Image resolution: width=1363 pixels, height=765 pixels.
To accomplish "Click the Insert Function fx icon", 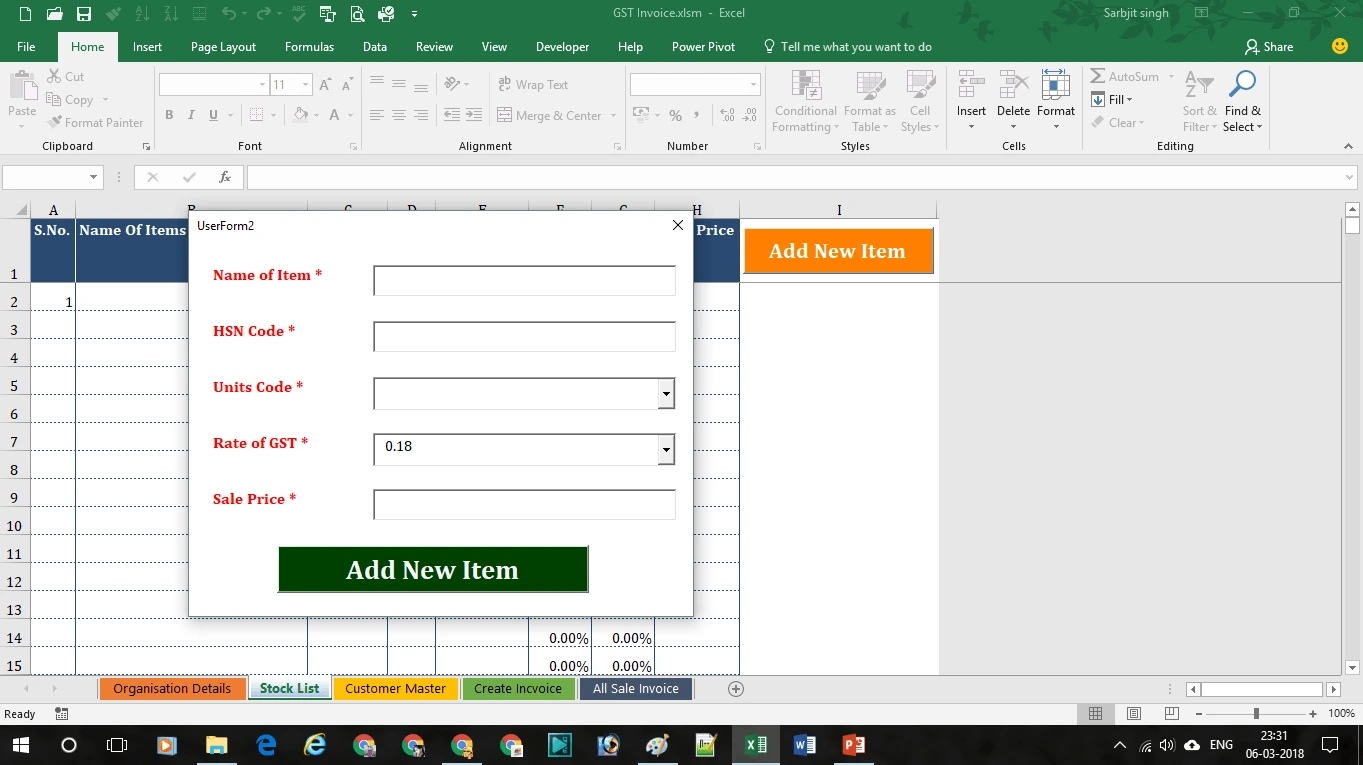I will [225, 177].
